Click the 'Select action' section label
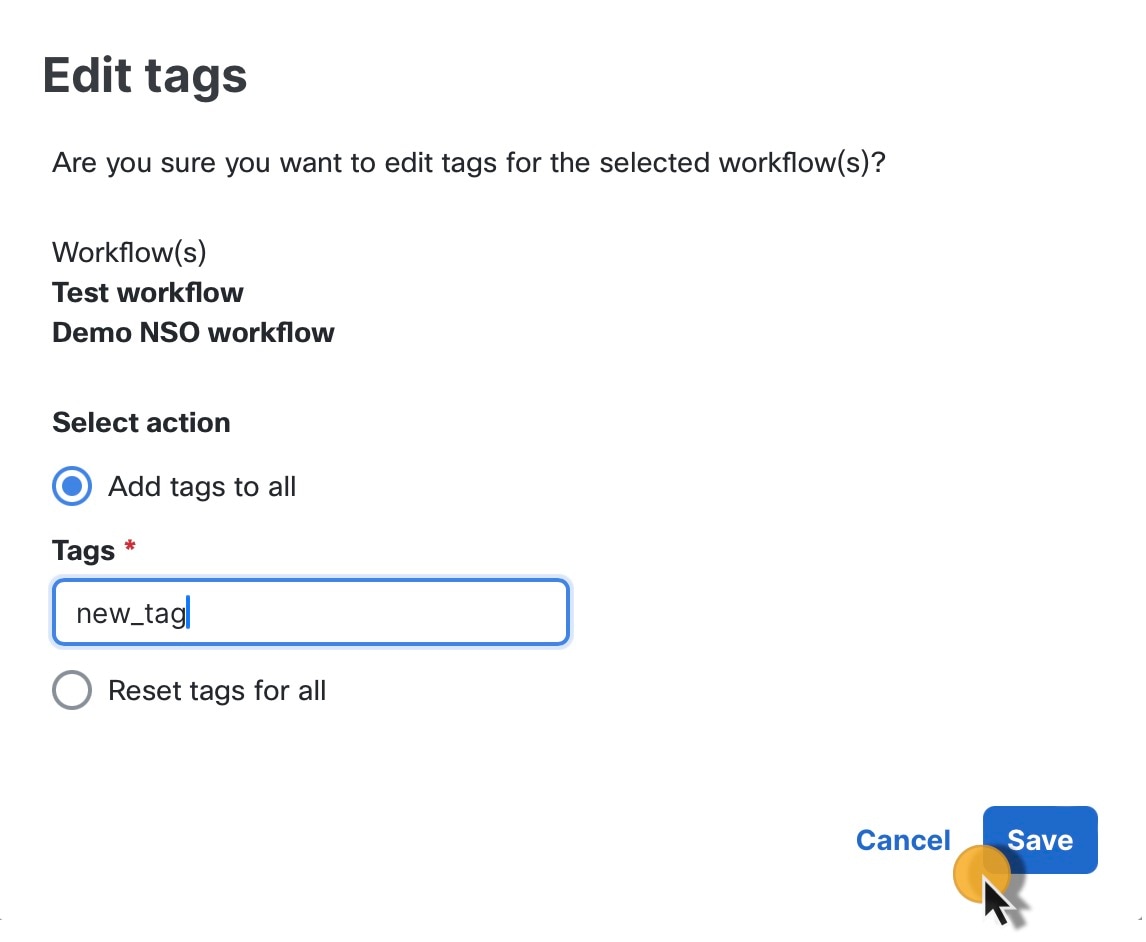Viewport: 1146px width, 942px height. pyautogui.click(x=141, y=423)
